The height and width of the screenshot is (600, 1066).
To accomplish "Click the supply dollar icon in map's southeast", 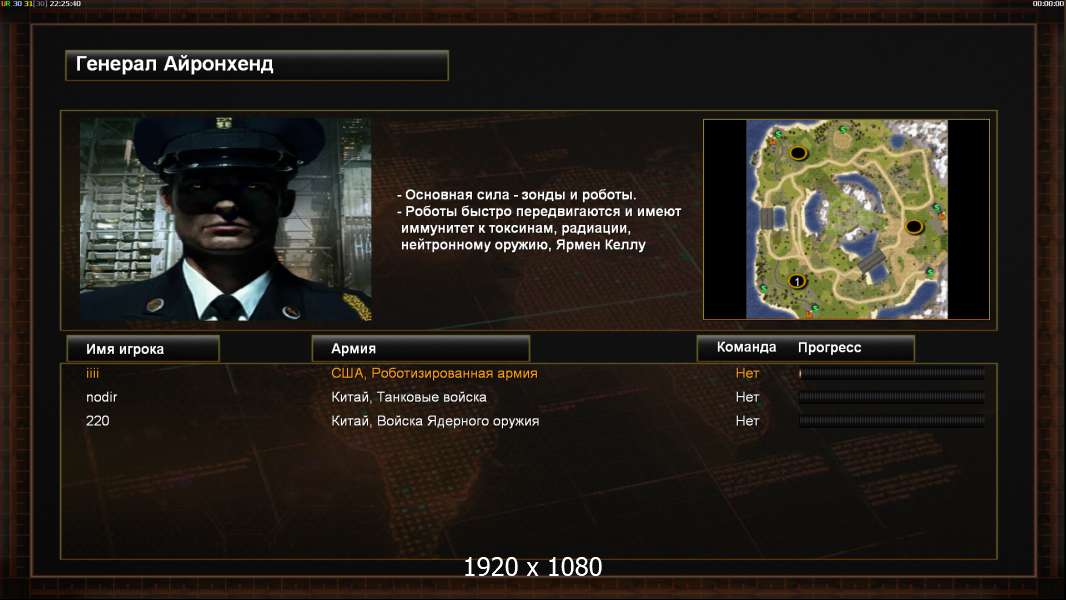I will coord(930,272).
